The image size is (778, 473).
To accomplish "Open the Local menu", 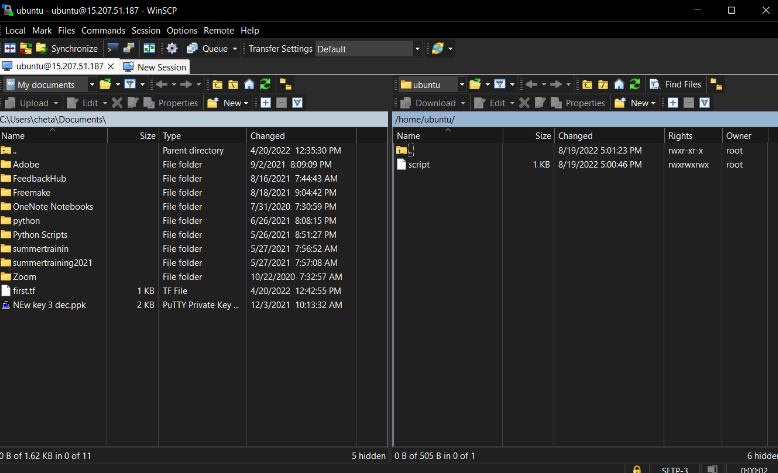I will (15, 31).
